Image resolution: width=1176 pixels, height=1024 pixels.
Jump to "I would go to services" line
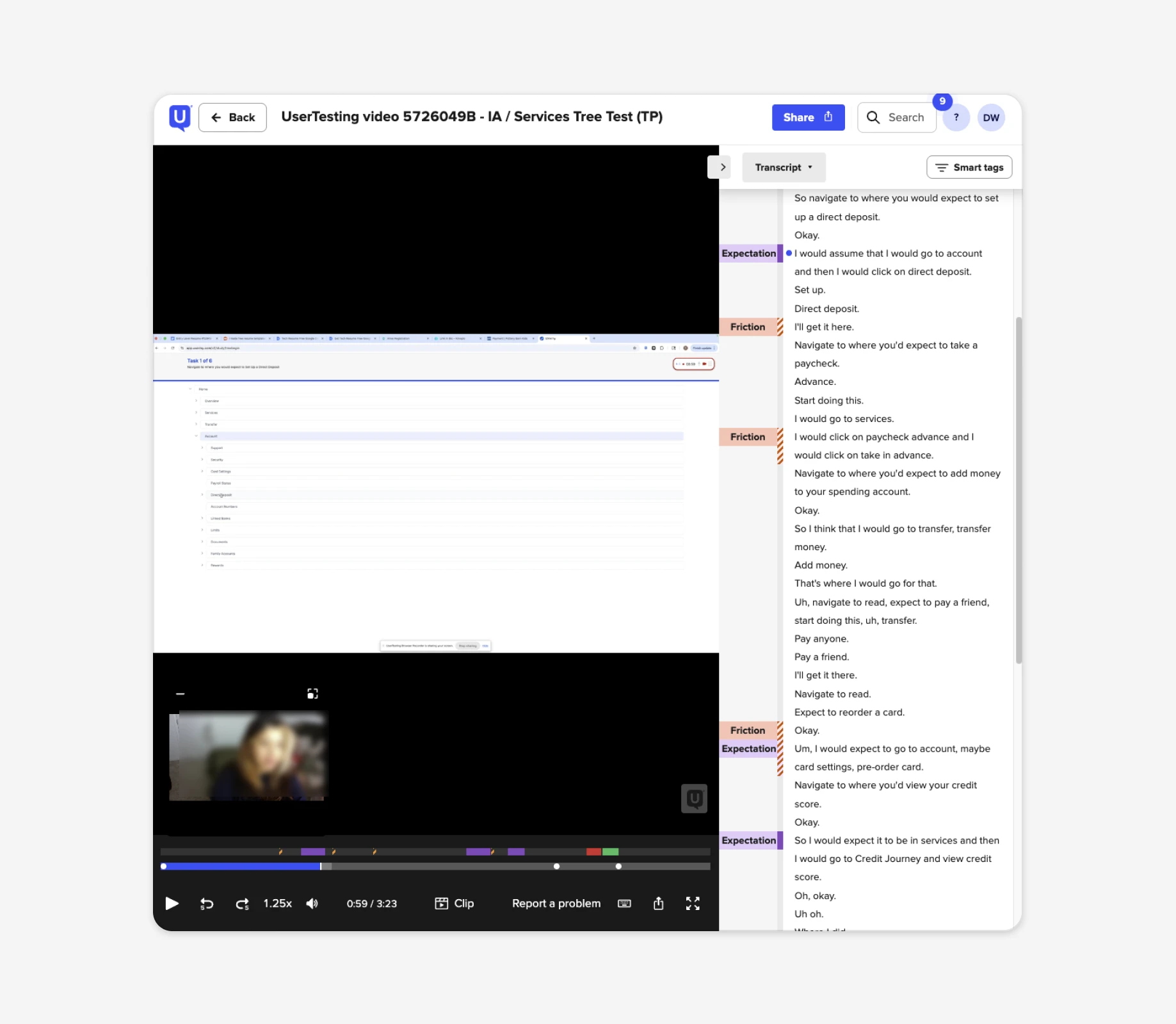[x=844, y=419]
